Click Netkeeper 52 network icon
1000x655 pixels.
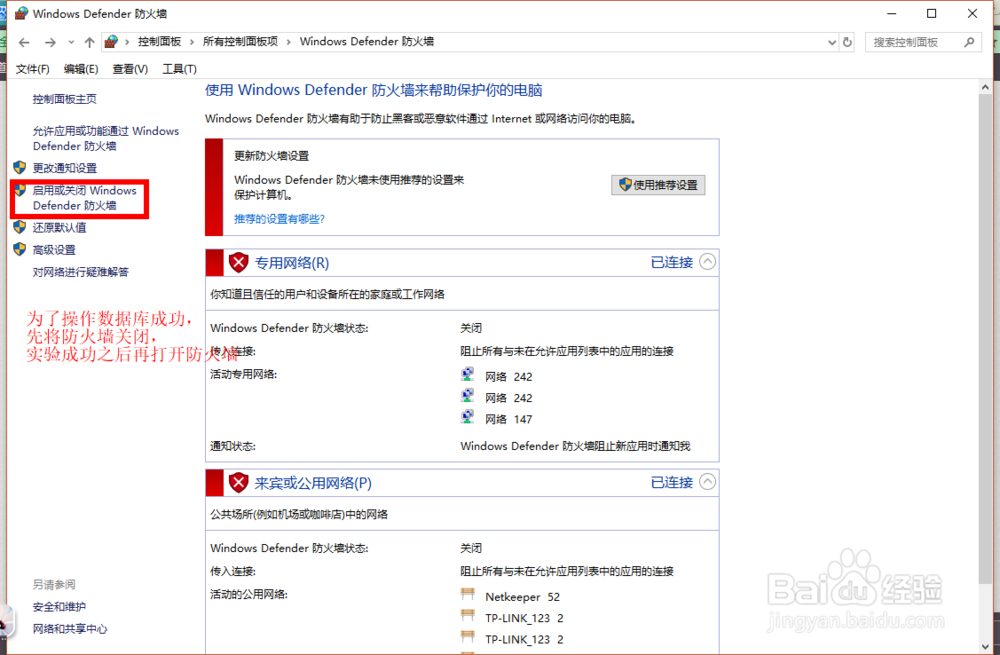467,594
